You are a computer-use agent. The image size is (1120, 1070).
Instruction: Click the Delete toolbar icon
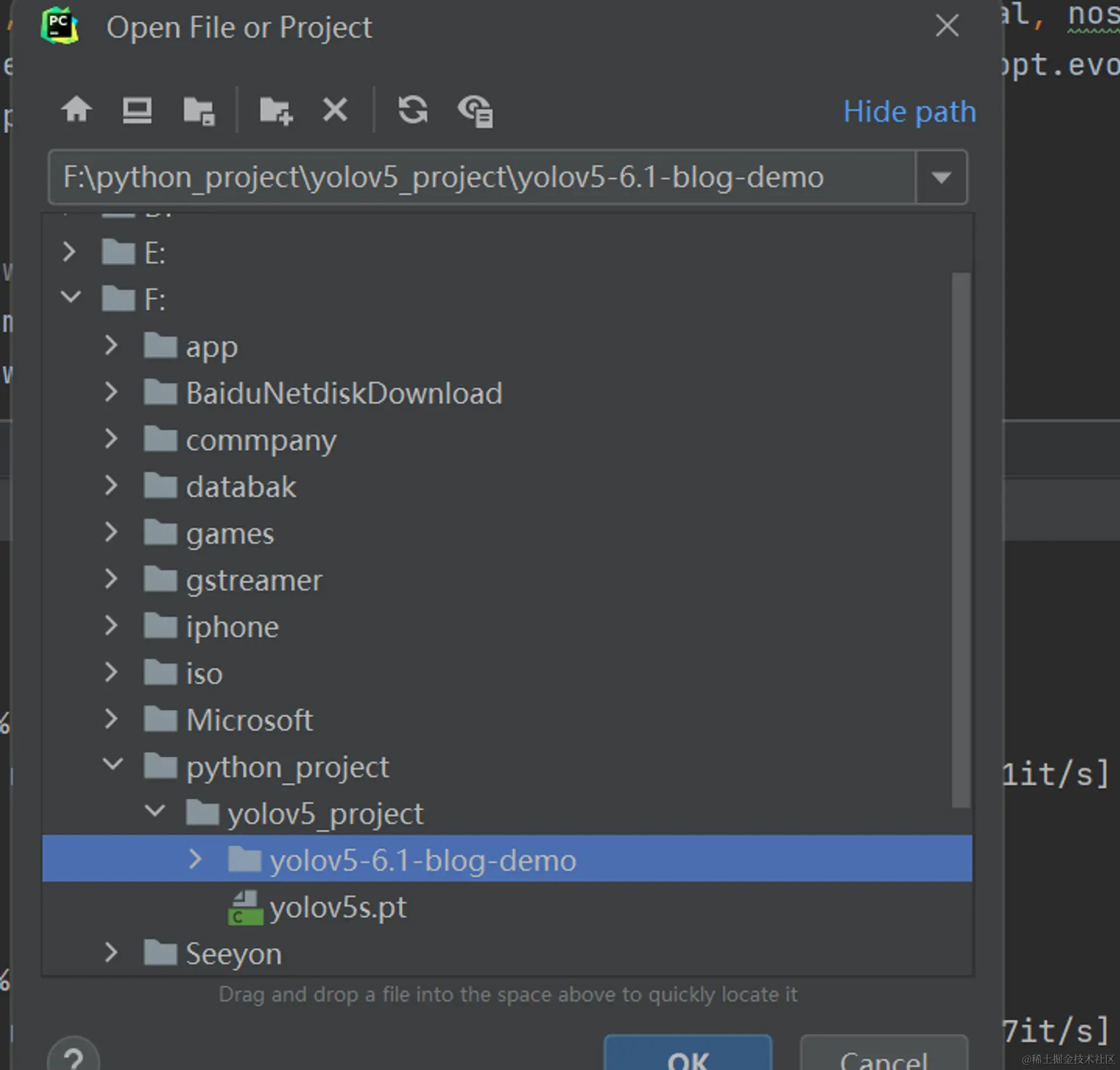[x=335, y=110]
